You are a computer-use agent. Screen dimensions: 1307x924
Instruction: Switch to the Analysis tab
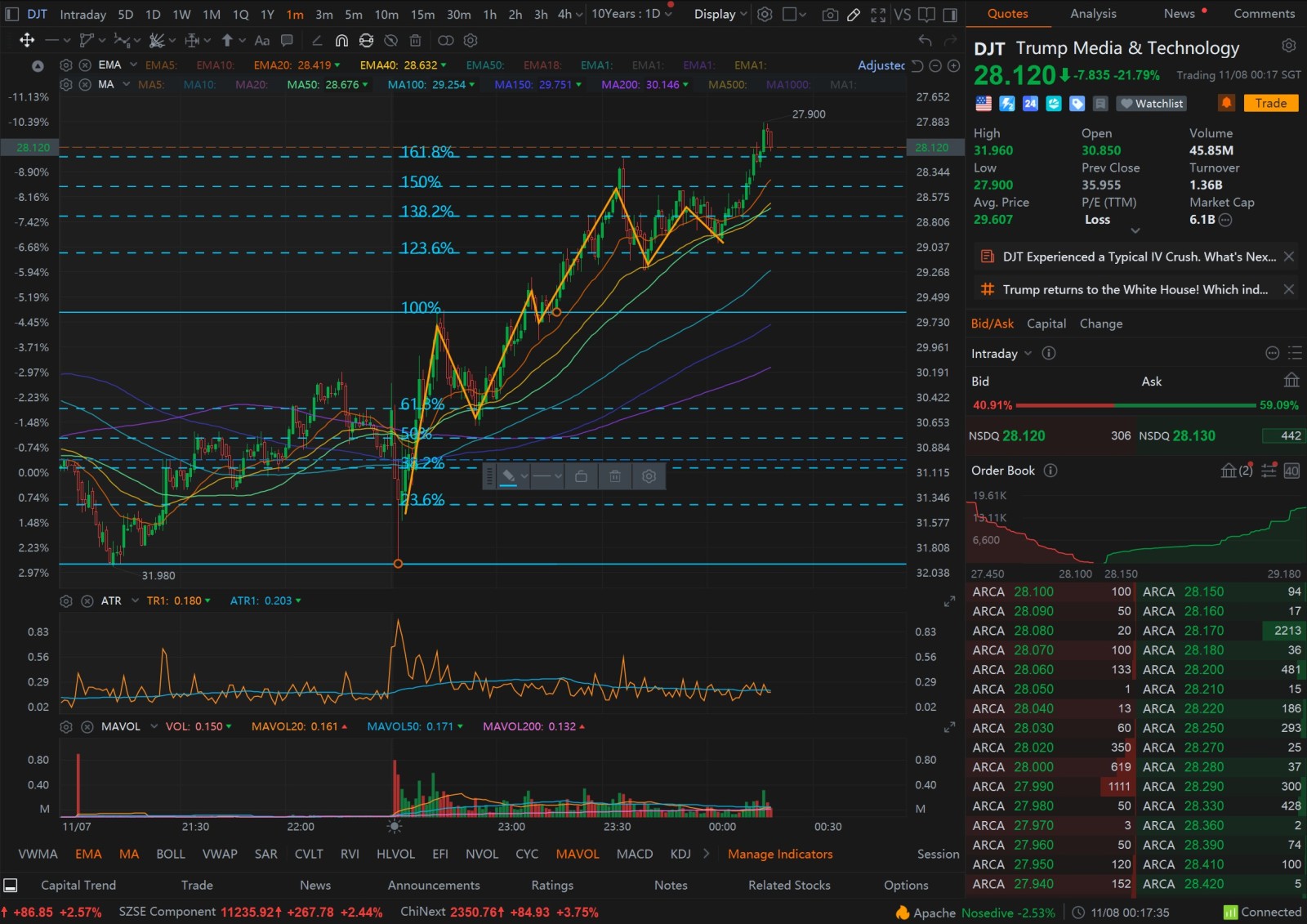(1093, 14)
